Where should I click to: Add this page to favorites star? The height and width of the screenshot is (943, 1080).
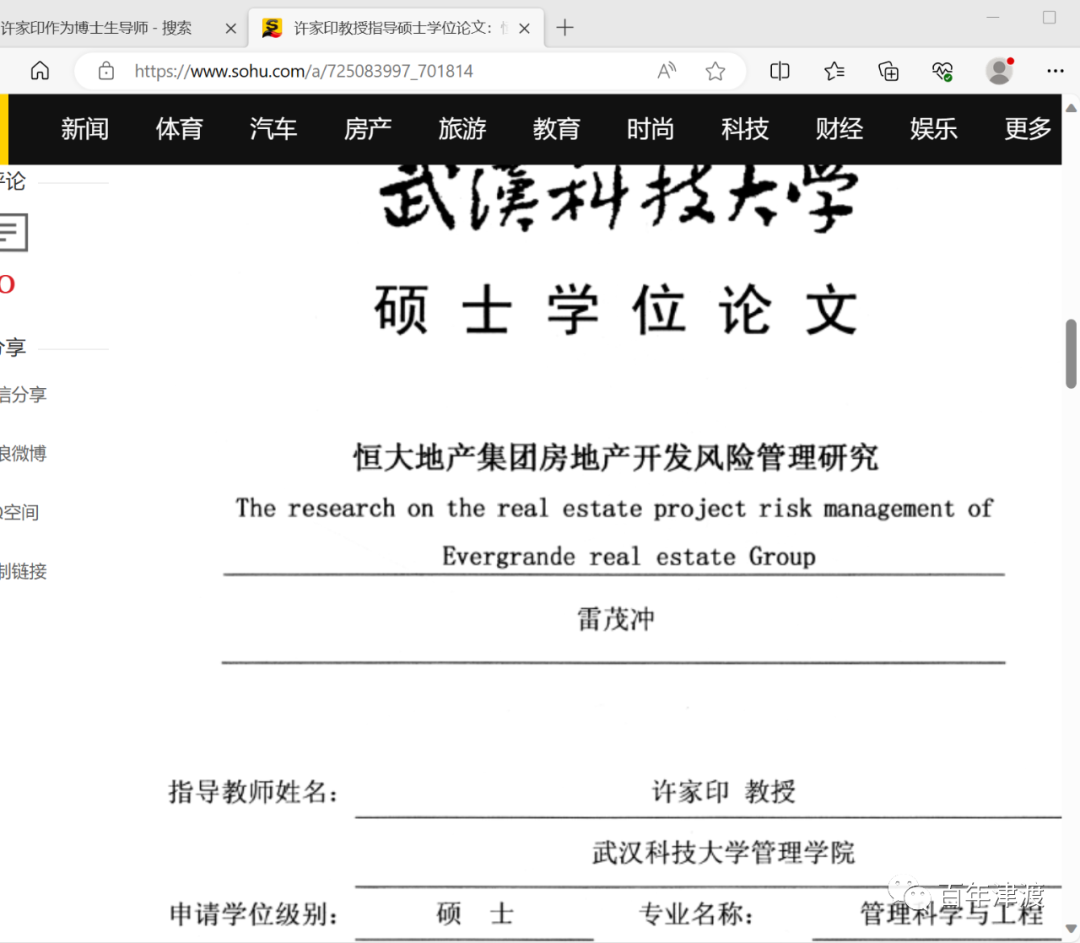tap(715, 71)
